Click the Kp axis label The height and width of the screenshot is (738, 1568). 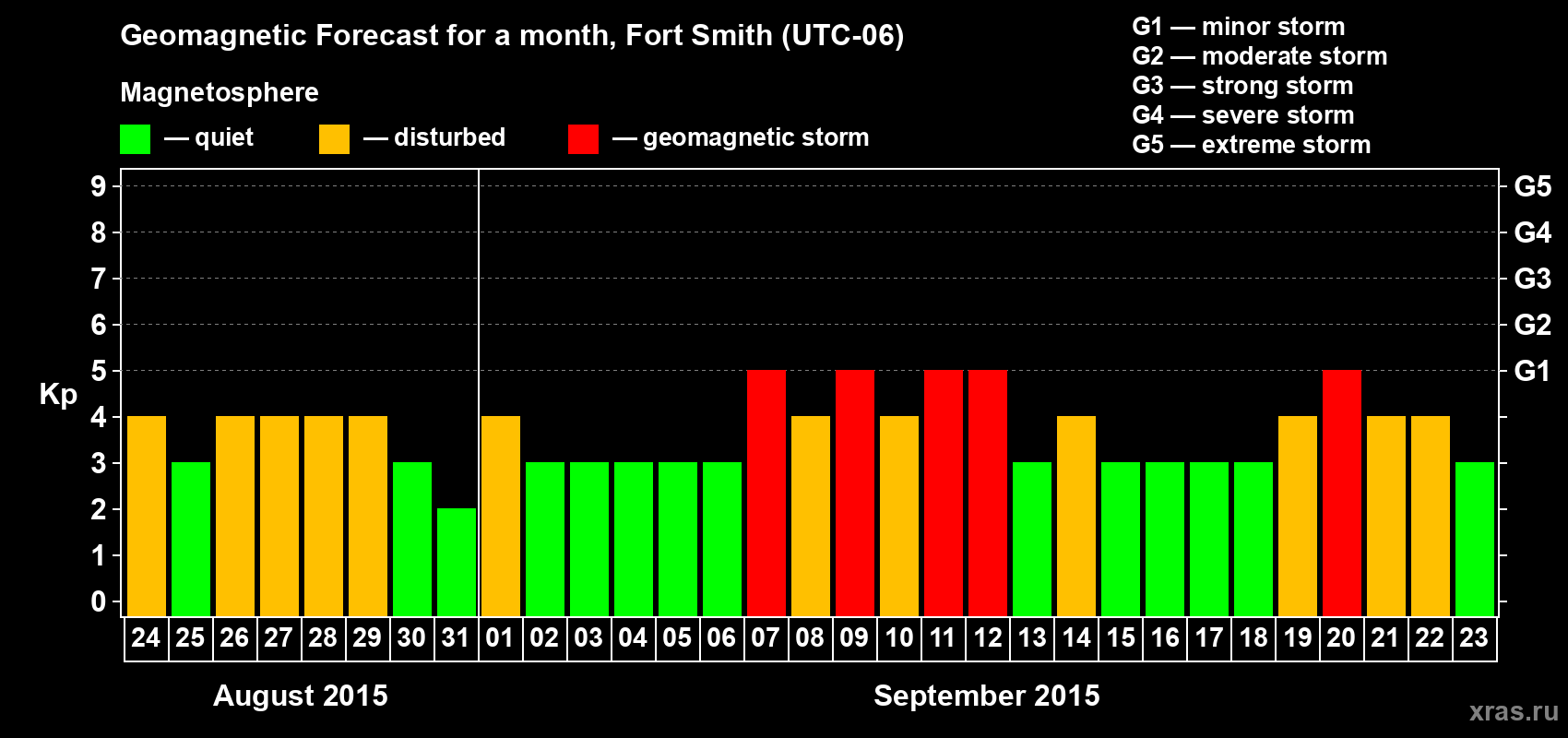[58, 395]
